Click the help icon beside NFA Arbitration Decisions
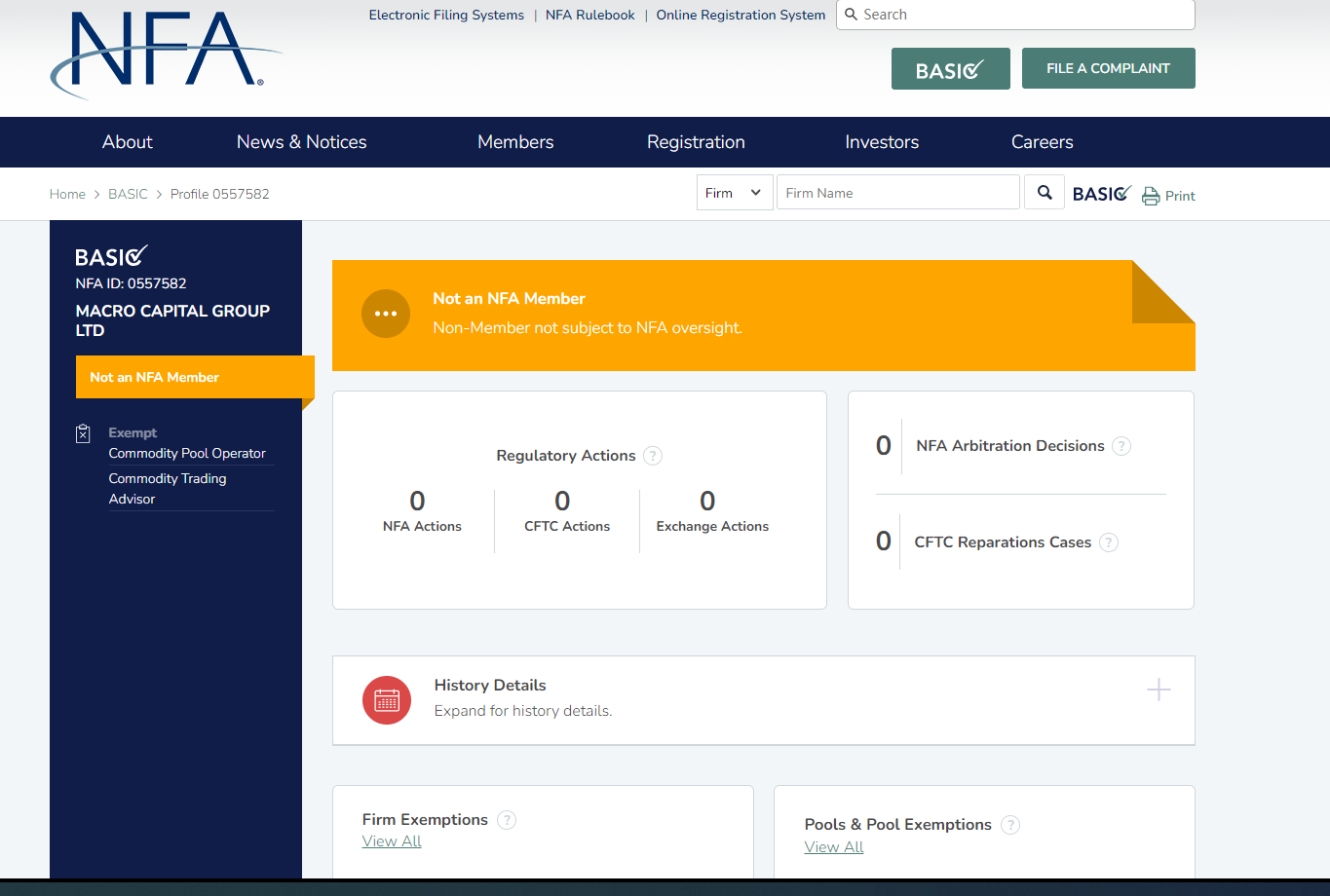This screenshot has width=1330, height=896. click(x=1121, y=446)
